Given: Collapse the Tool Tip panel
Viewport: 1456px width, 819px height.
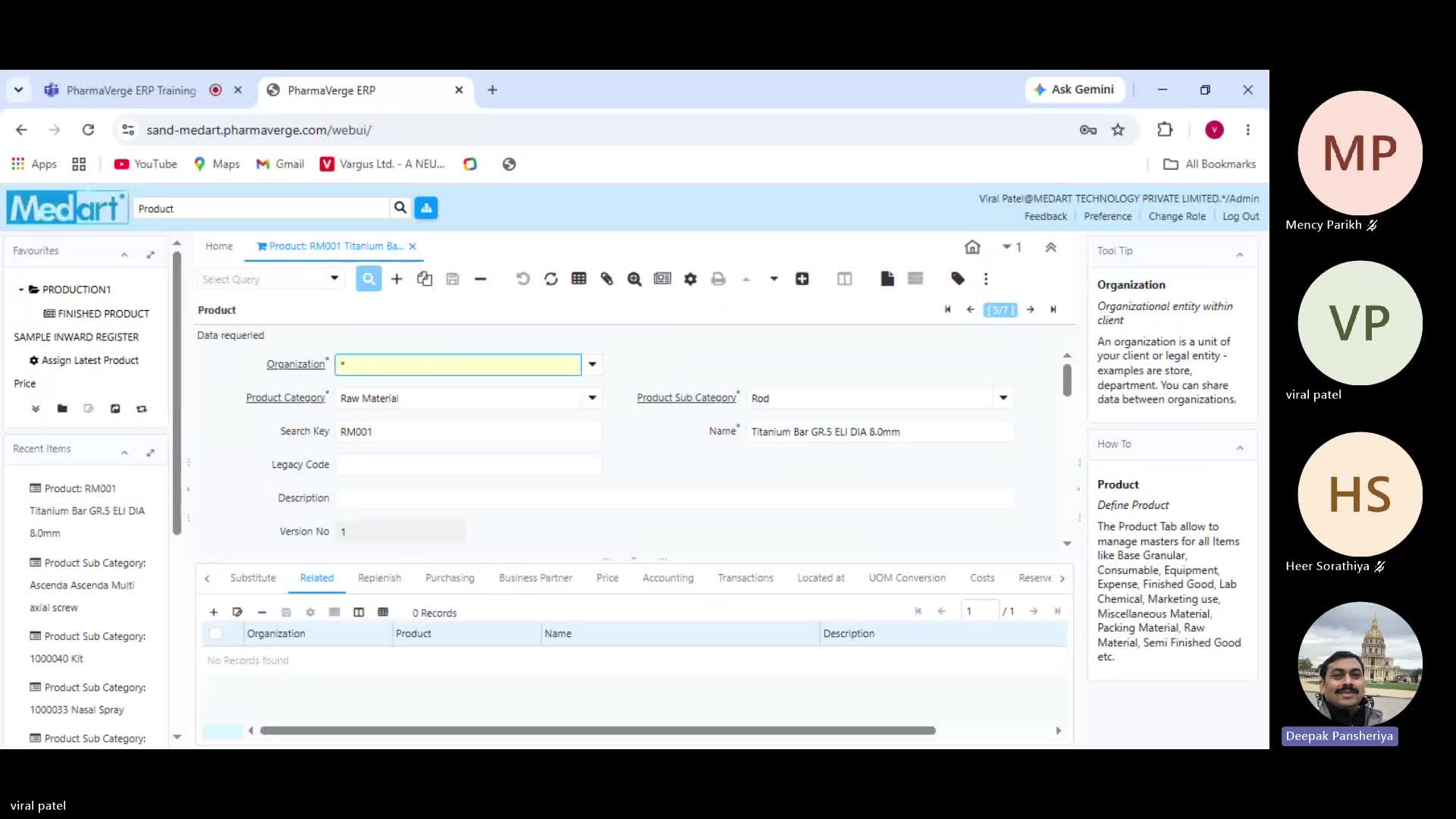Looking at the screenshot, I should (1240, 255).
